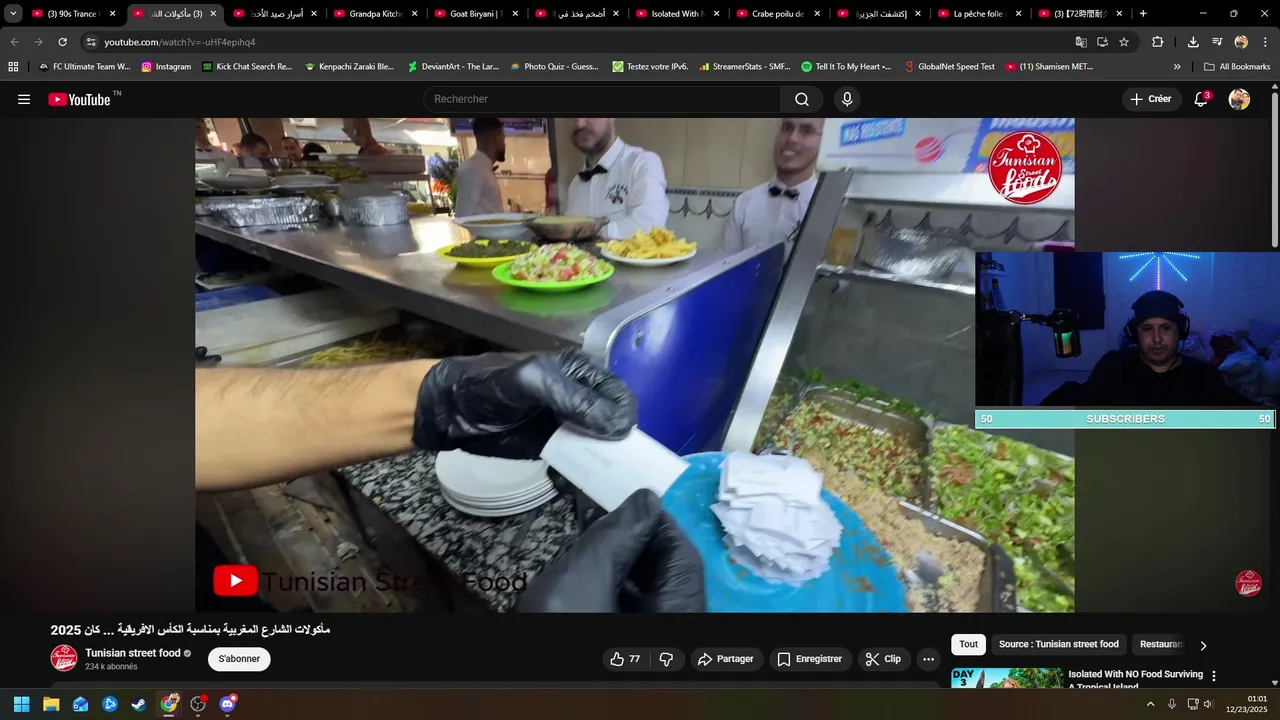
Task: Open volume control in system tray
Action: [1208, 704]
